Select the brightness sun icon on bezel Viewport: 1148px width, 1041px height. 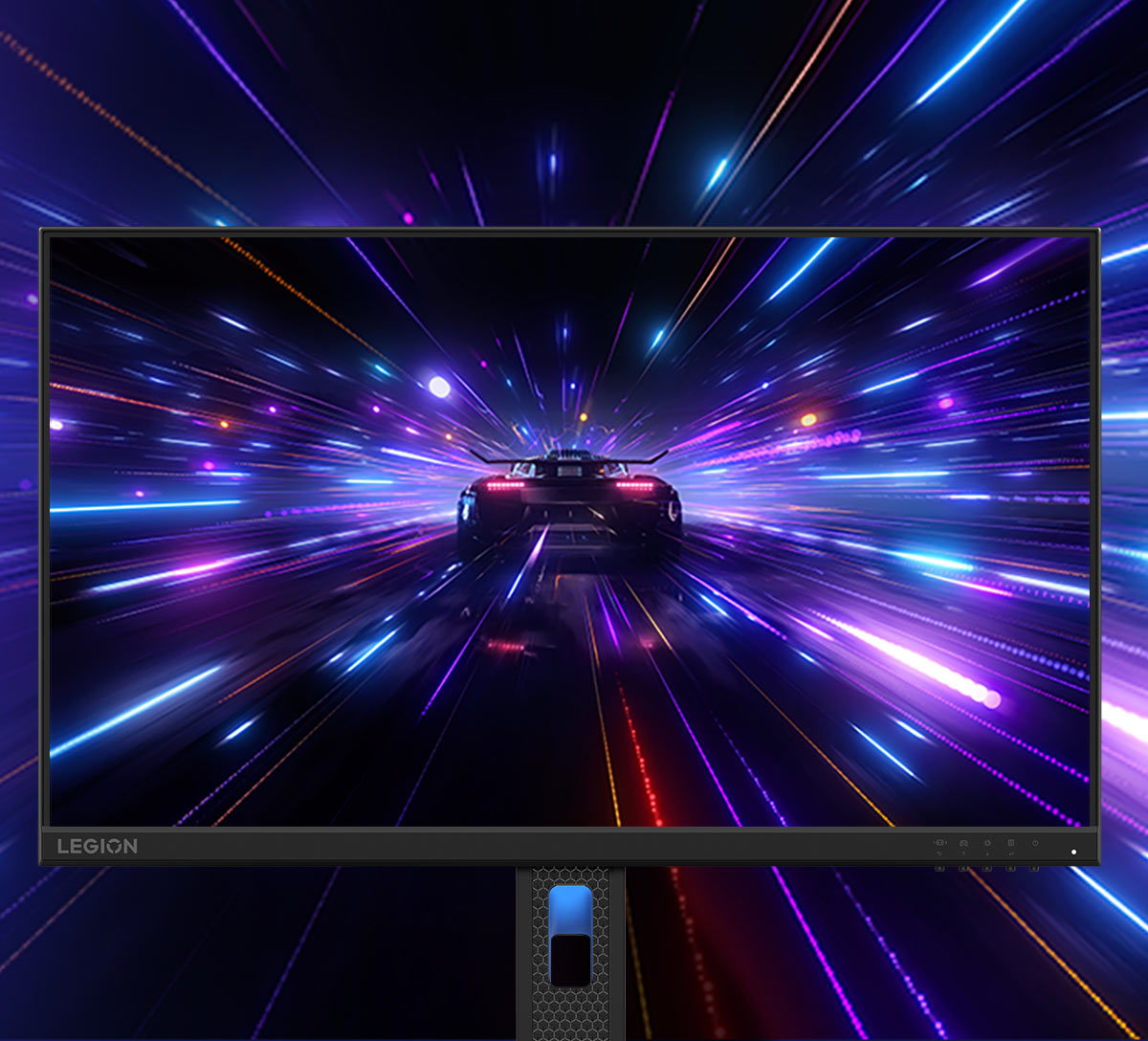point(987,843)
